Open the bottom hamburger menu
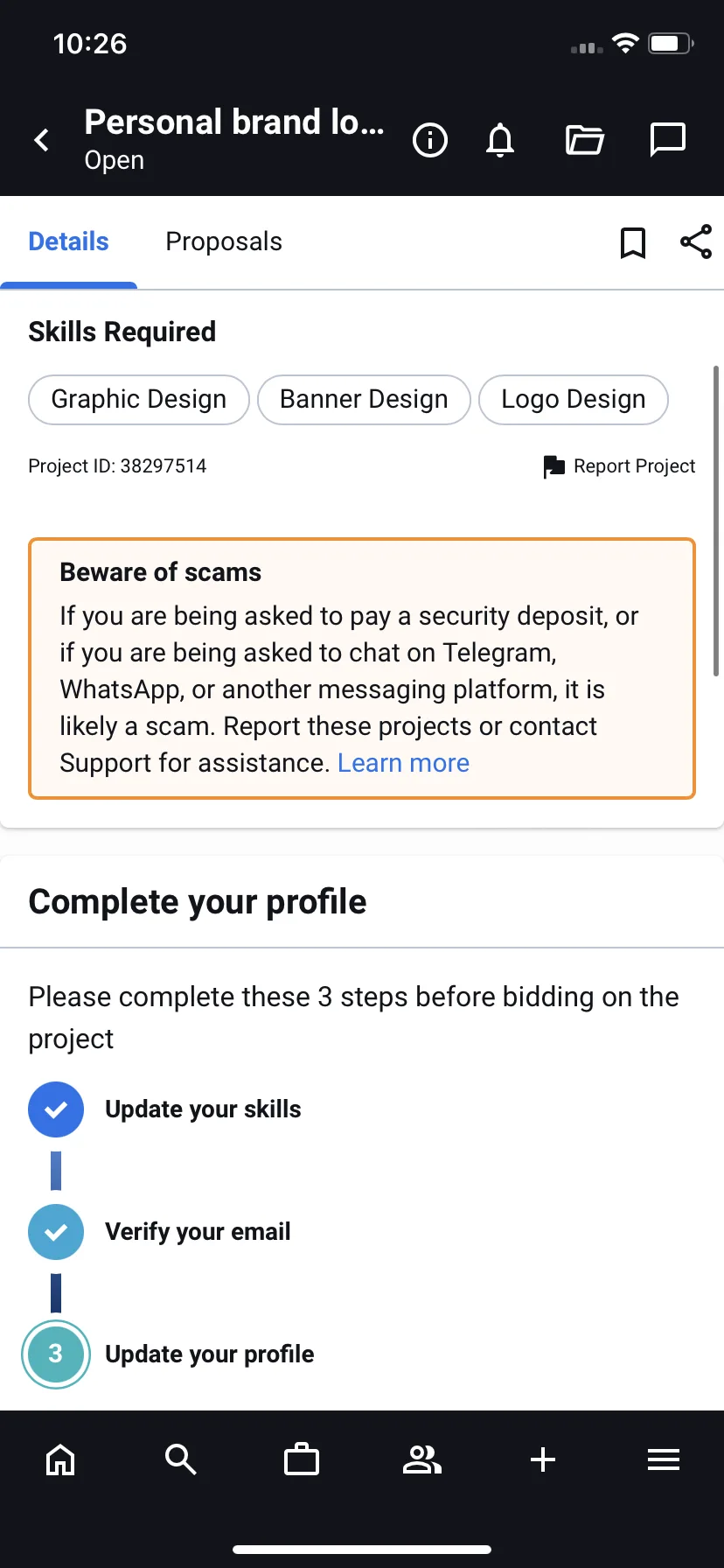 pyautogui.click(x=664, y=1459)
